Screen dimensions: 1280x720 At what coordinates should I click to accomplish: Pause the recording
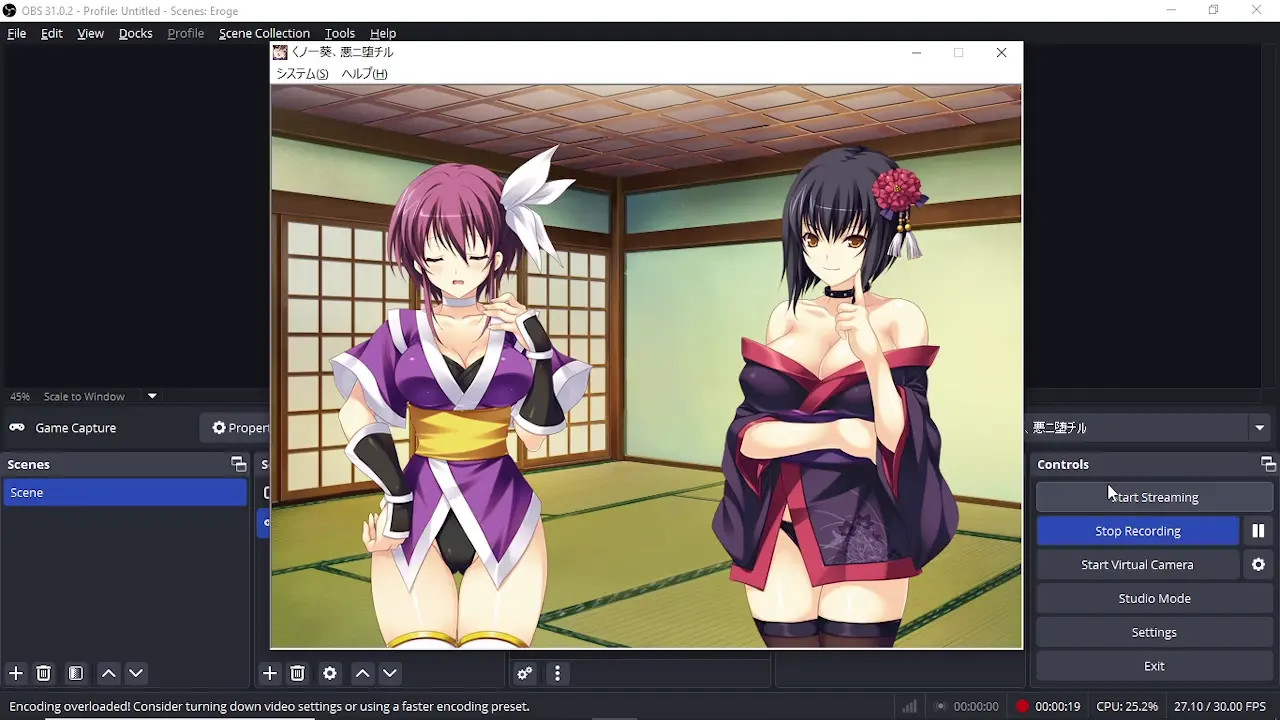coord(1258,531)
